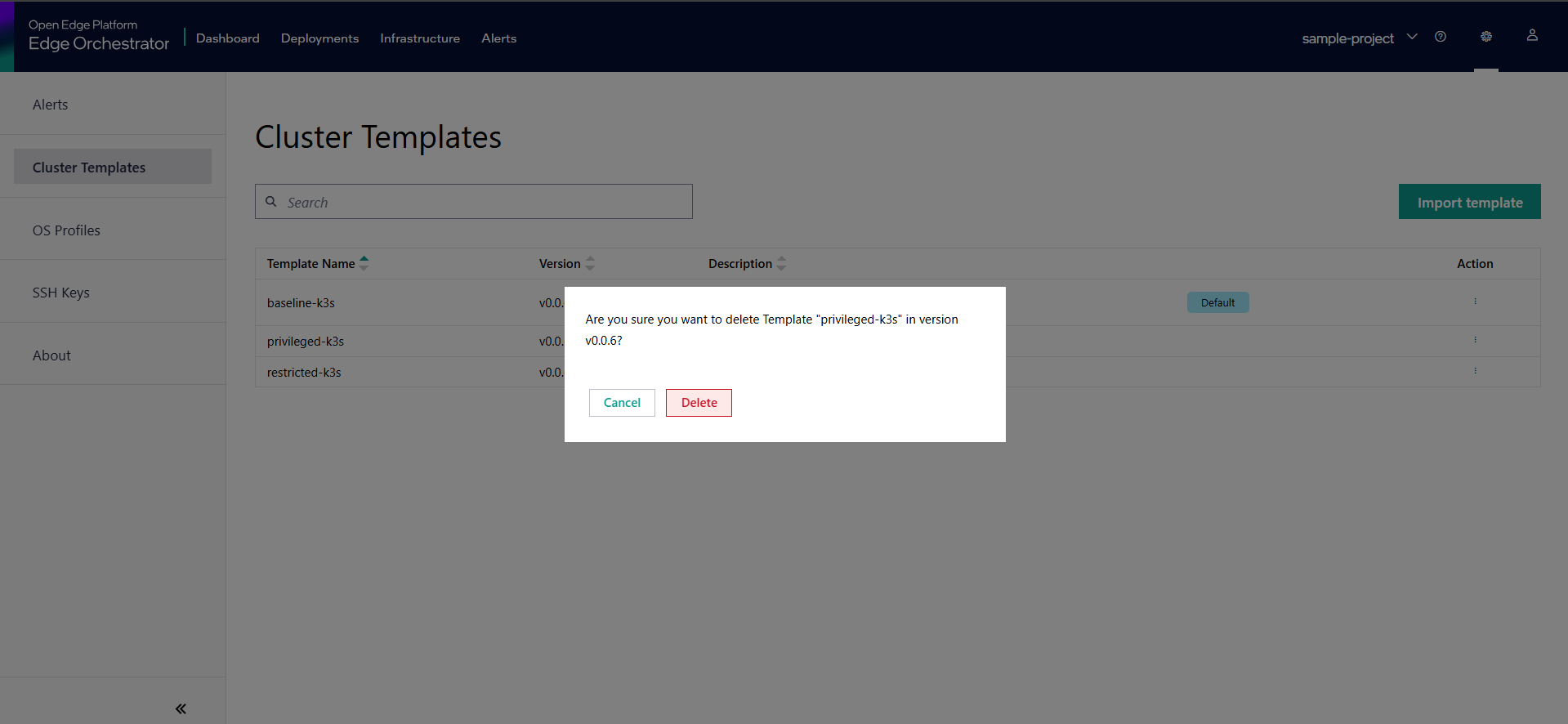Cancel the delete template dialog
1568x724 pixels.
pyautogui.click(x=622, y=403)
